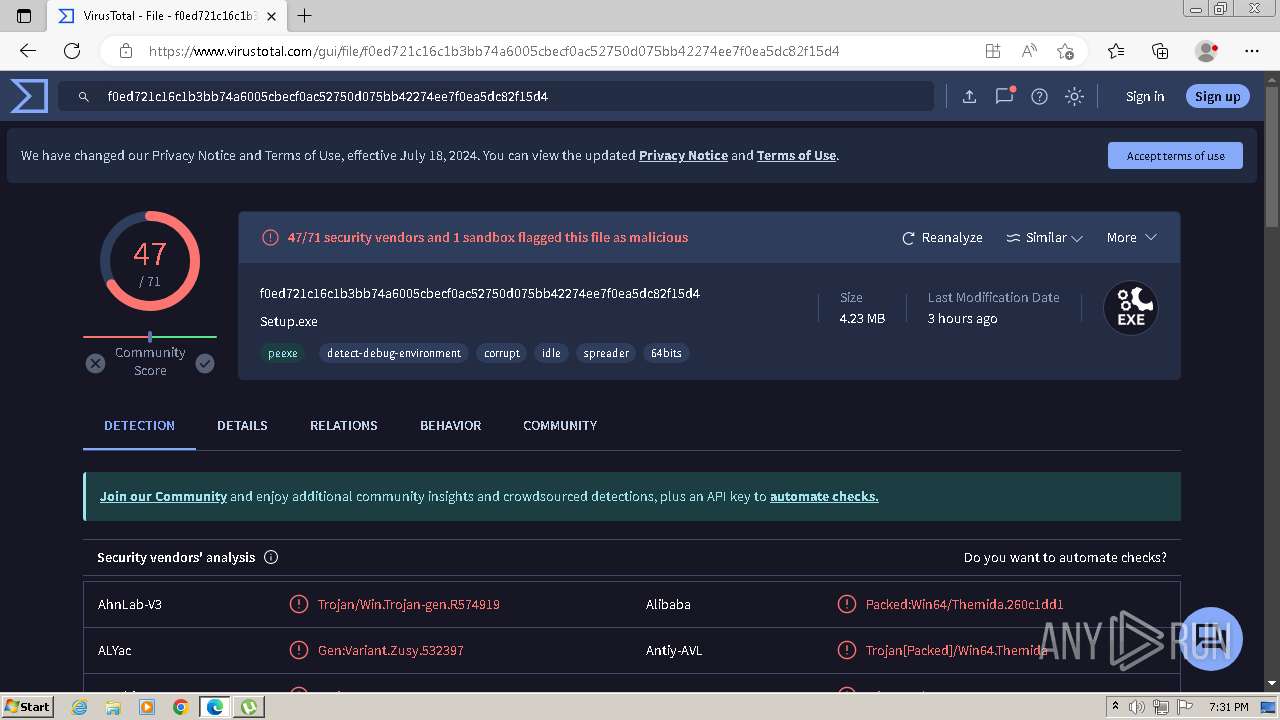This screenshot has width=1280, height=720.
Task: Launch Internet Explorer from the taskbar
Action: click(x=79, y=707)
